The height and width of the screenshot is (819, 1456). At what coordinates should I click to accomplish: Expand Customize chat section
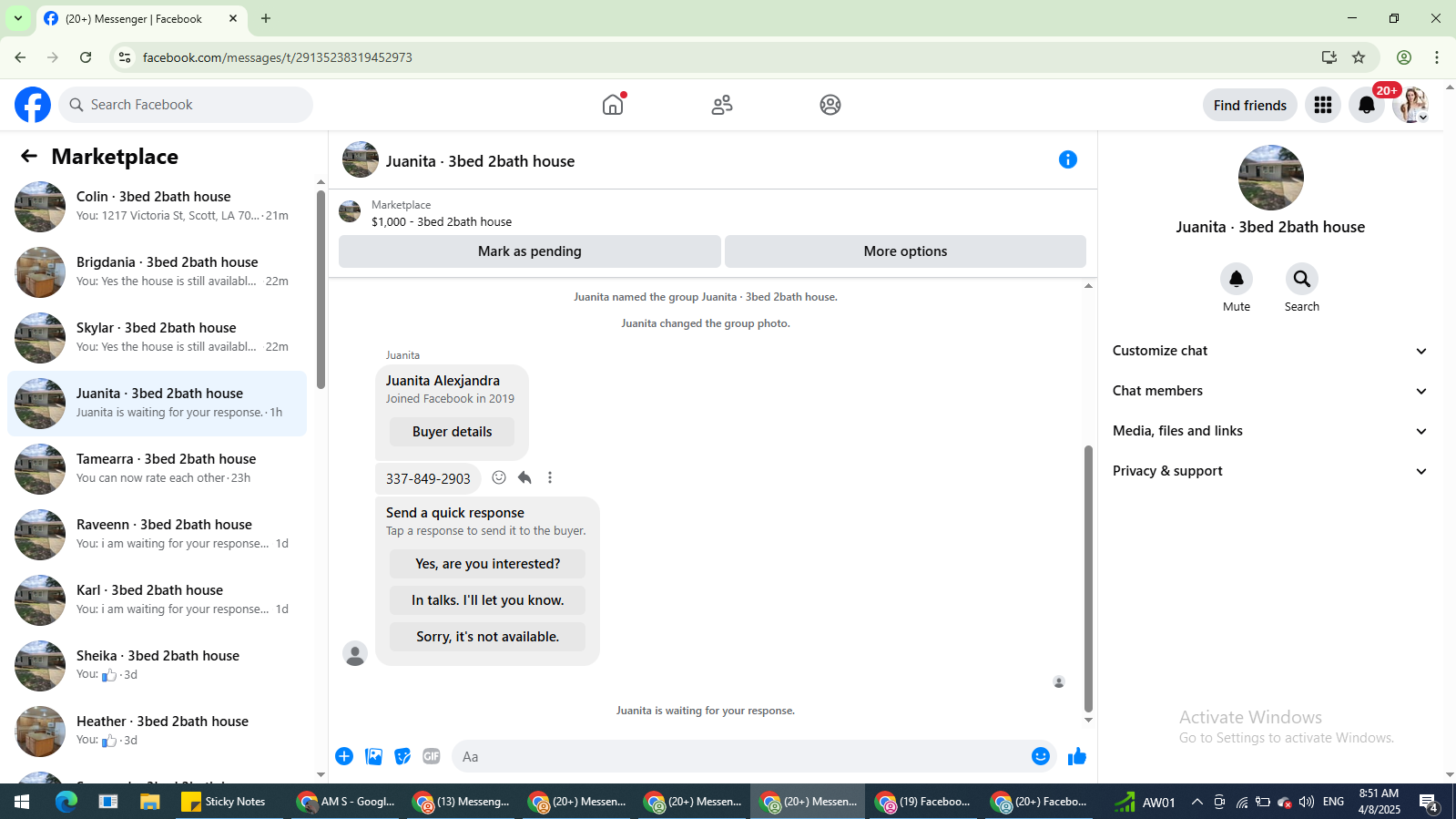tap(1270, 351)
